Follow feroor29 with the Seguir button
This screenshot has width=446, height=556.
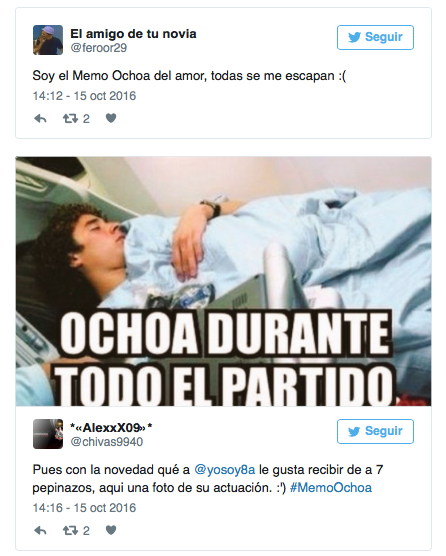pyautogui.click(x=375, y=37)
